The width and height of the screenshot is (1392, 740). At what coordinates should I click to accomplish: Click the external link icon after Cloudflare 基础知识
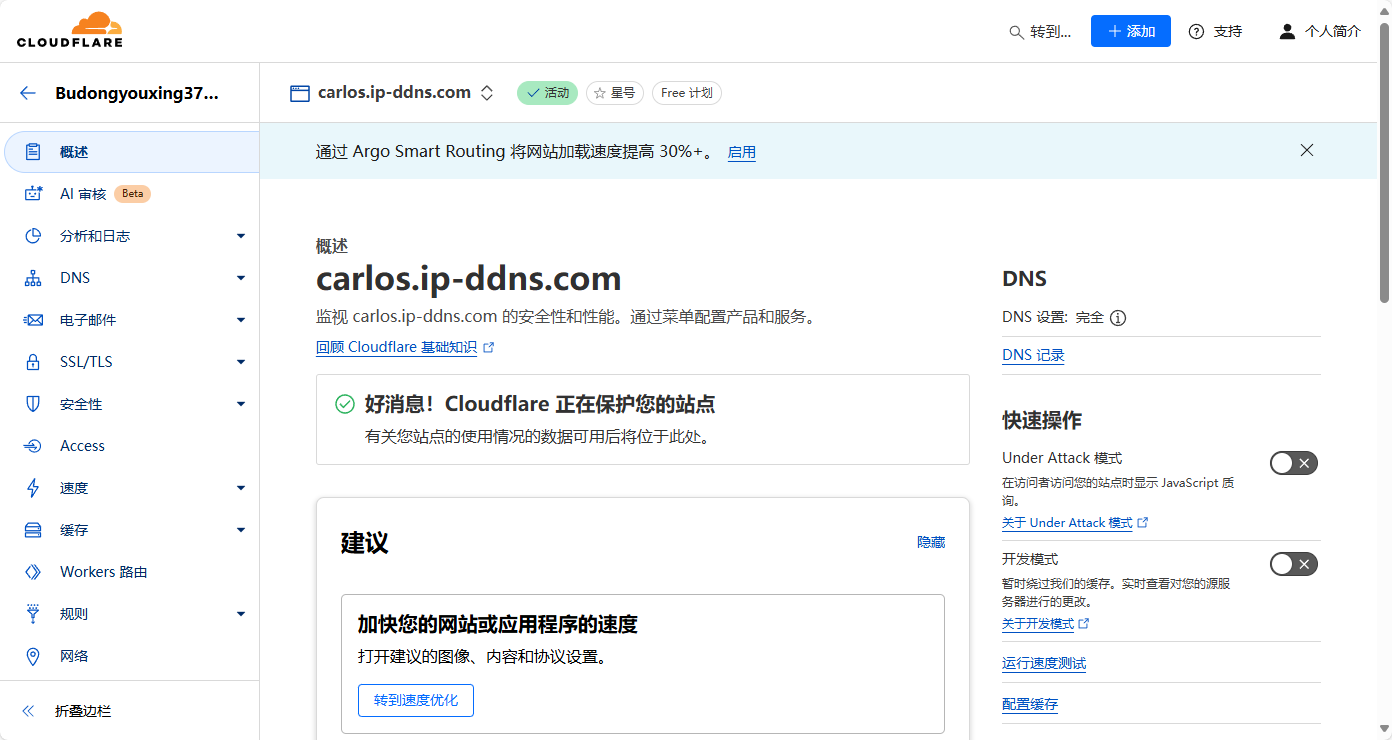coord(489,348)
